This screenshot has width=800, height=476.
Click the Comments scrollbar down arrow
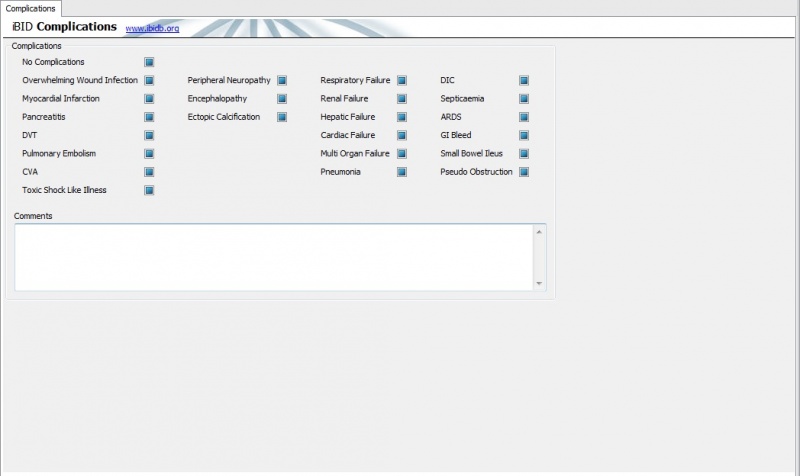point(540,284)
